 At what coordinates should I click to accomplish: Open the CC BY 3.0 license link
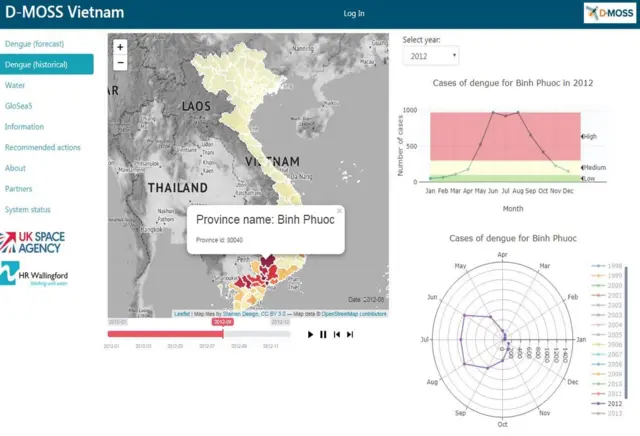point(273,314)
